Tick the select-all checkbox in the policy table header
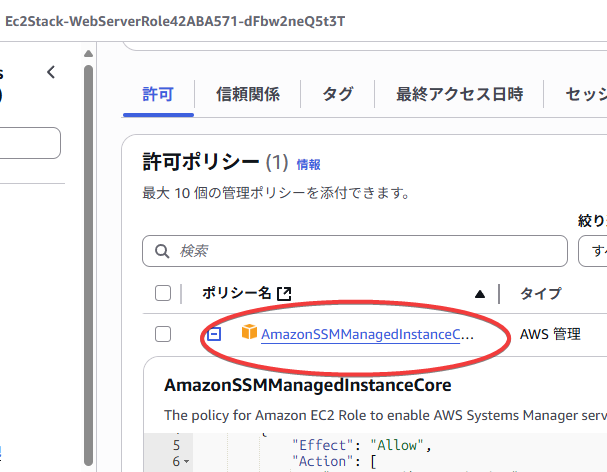Image resolution: width=607 pixels, height=472 pixels. [163, 293]
